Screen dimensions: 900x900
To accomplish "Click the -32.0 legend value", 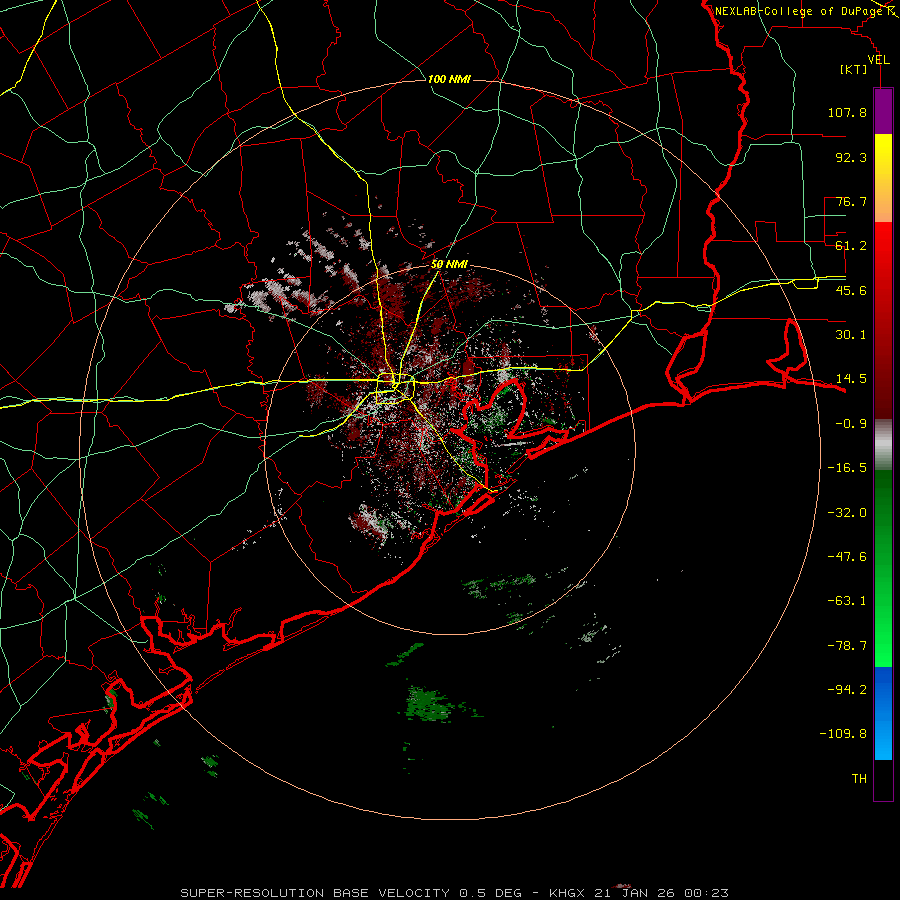I will (847, 513).
